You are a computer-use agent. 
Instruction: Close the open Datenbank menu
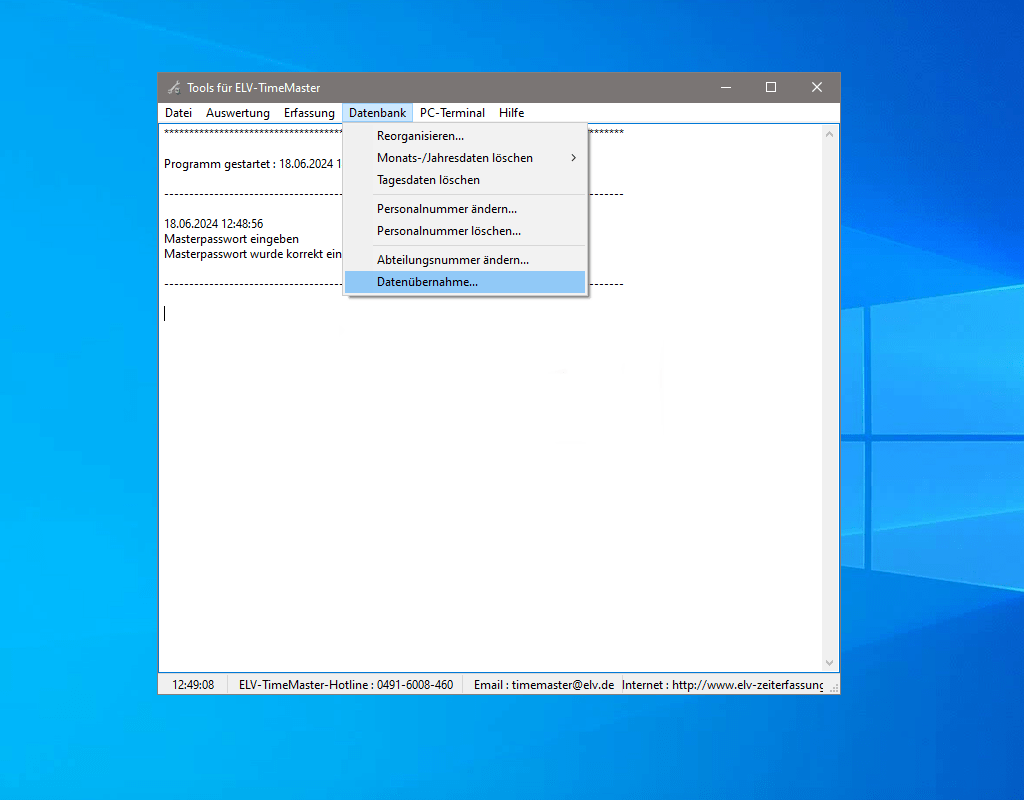click(x=377, y=113)
